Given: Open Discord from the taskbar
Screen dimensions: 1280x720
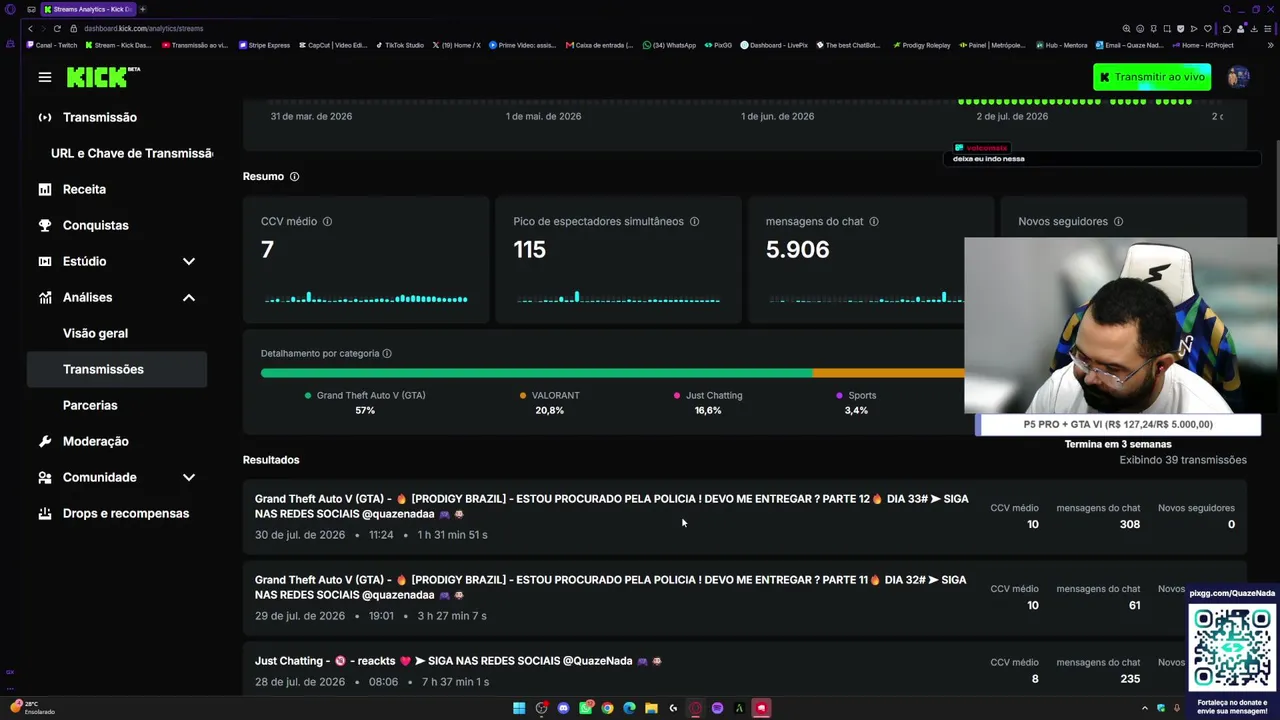Looking at the screenshot, I should pos(563,708).
